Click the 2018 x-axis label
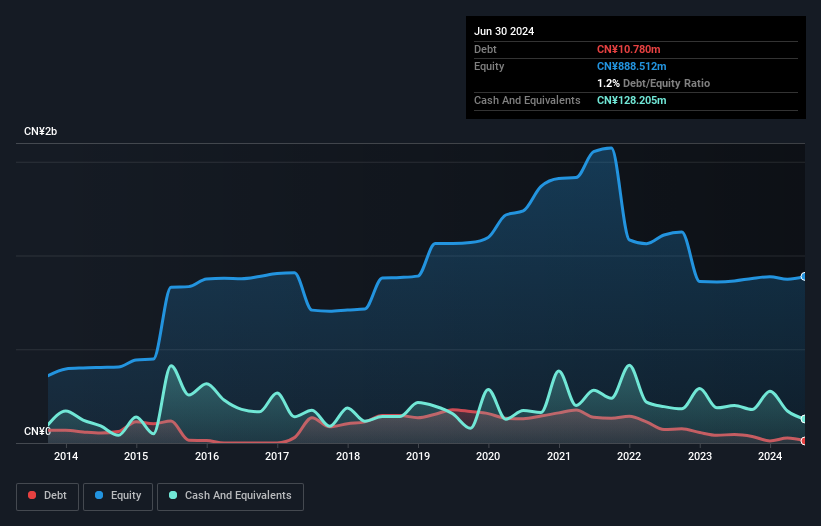This screenshot has height=526, width=821. (348, 456)
